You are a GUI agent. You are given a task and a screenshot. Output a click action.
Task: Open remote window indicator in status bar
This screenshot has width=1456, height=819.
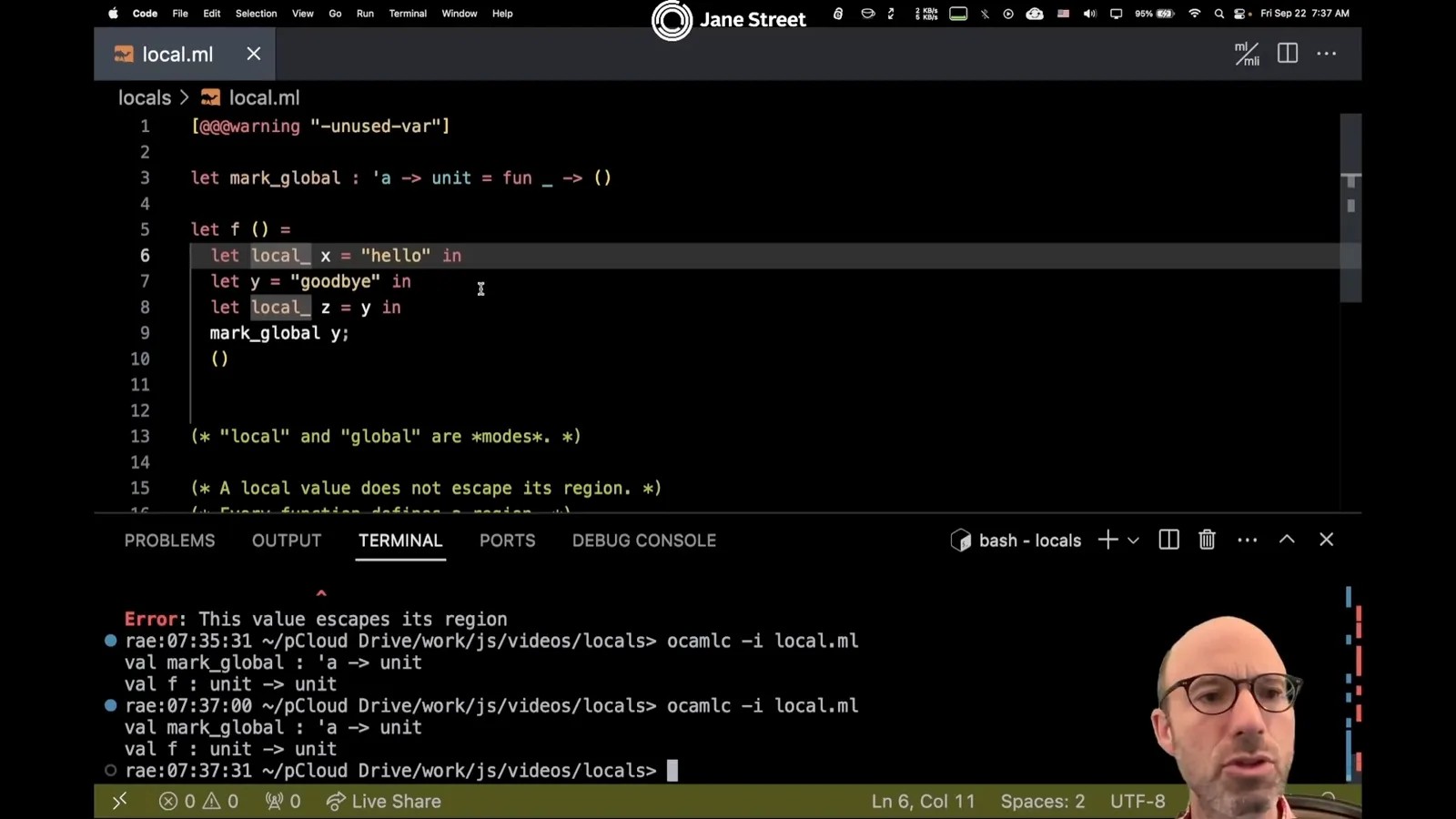[119, 802]
